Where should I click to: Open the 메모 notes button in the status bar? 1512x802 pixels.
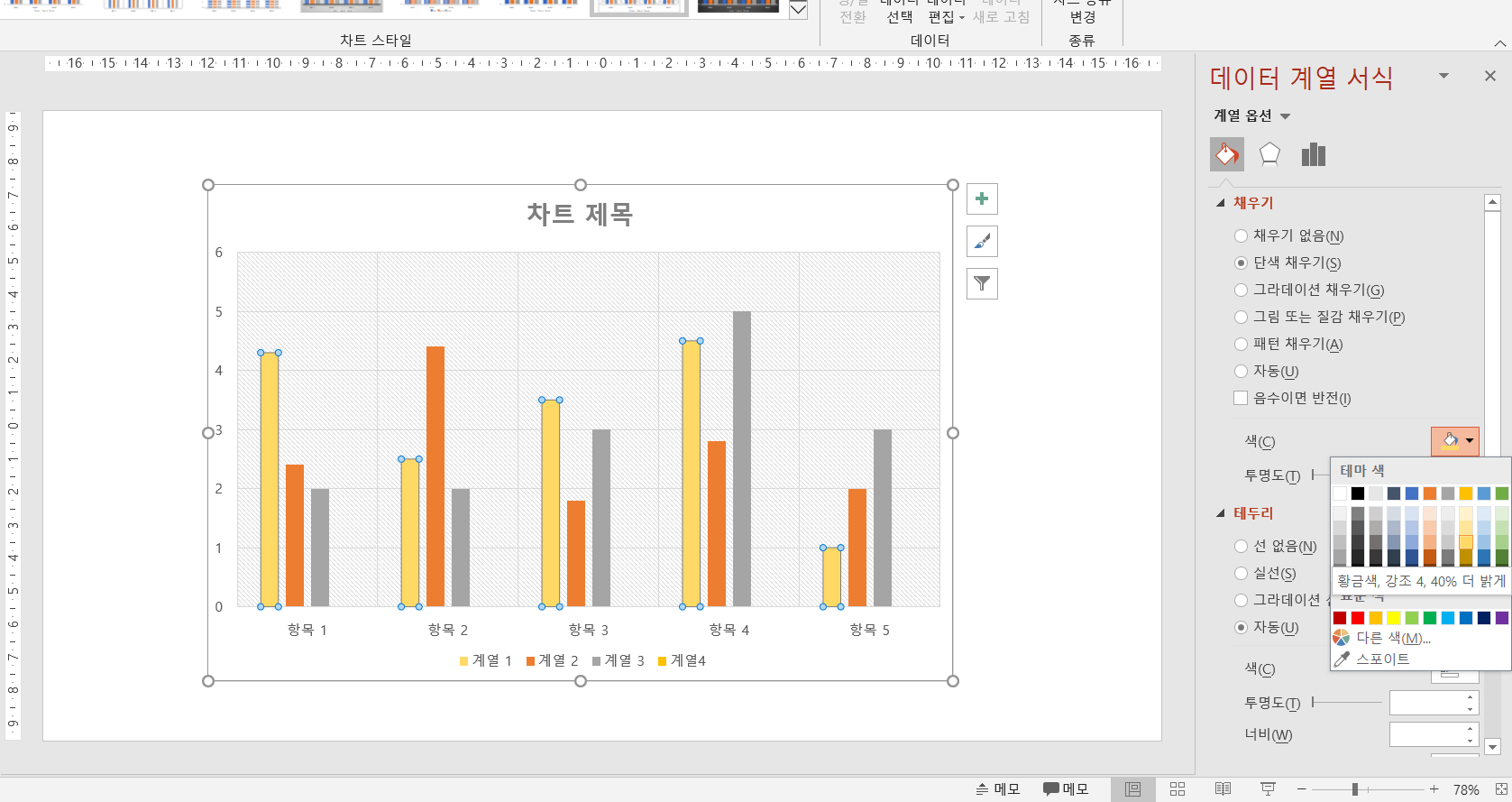(x=997, y=789)
